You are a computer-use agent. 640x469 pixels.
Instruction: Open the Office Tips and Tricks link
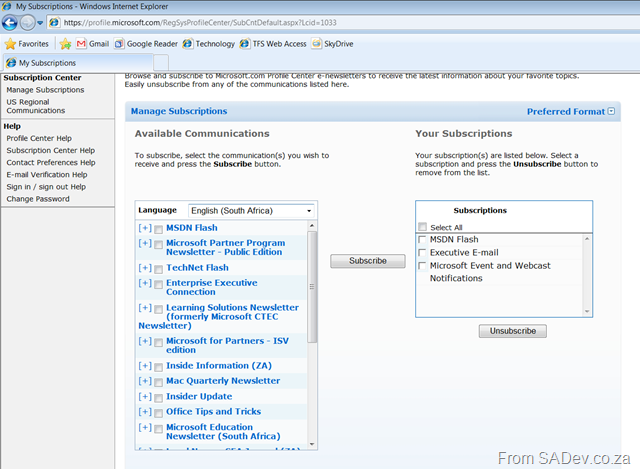(x=213, y=411)
